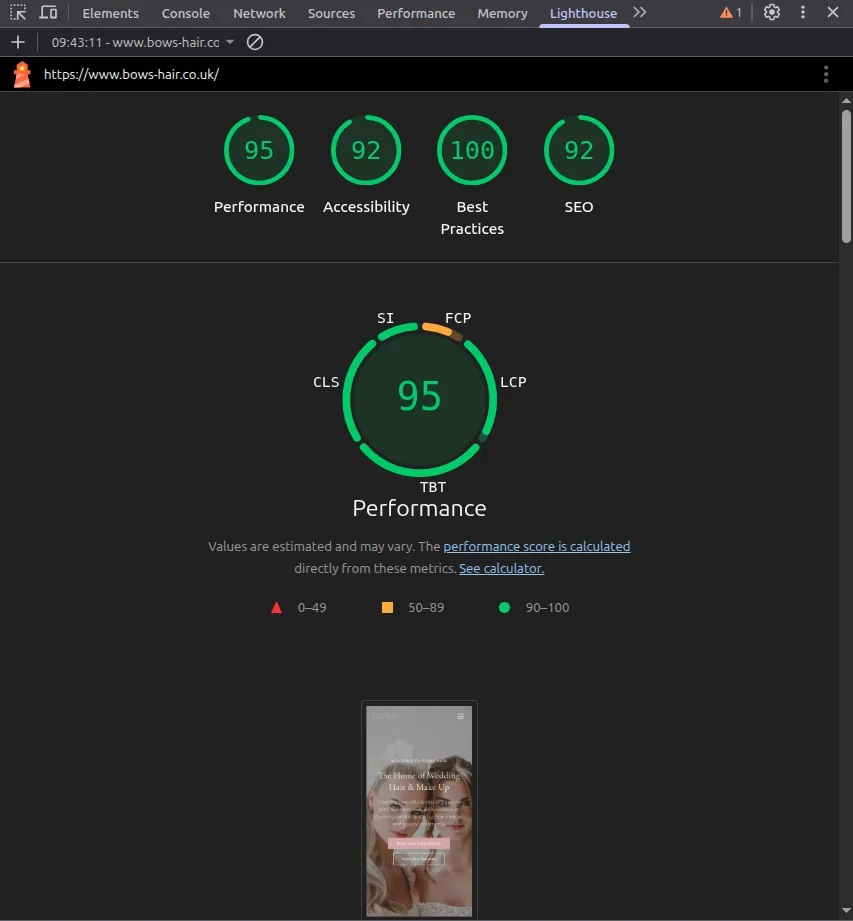Switch to the Network tab
853x921 pixels.
(x=259, y=13)
